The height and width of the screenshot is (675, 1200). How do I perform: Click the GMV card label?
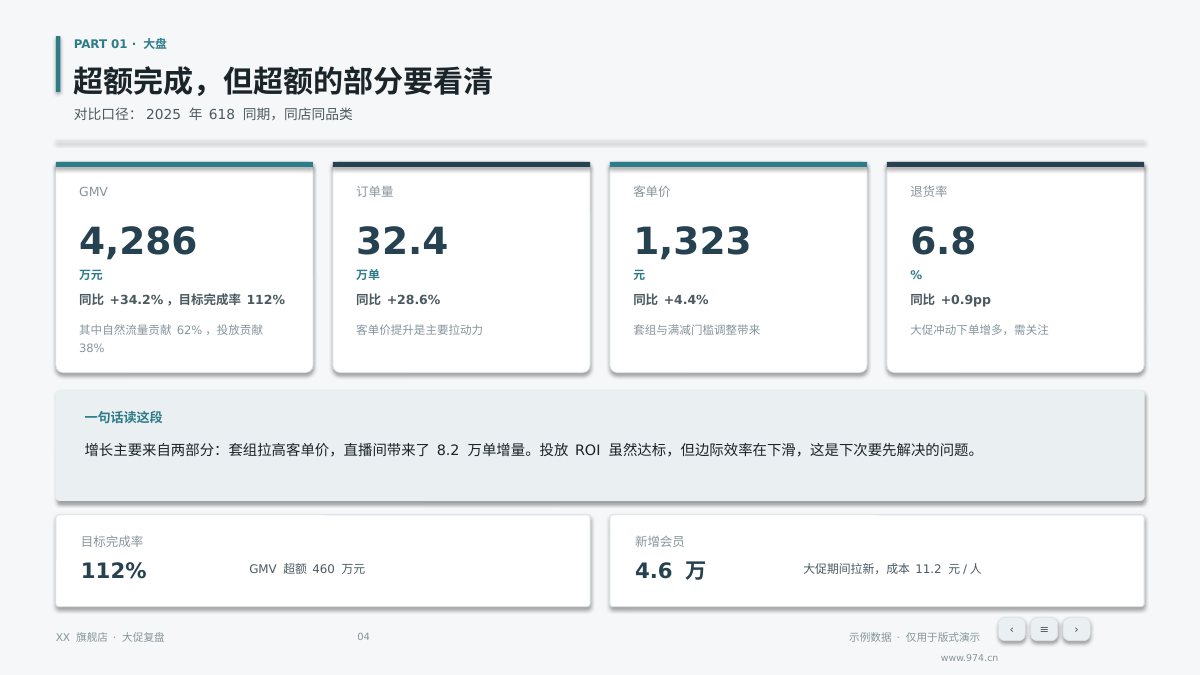tap(93, 191)
